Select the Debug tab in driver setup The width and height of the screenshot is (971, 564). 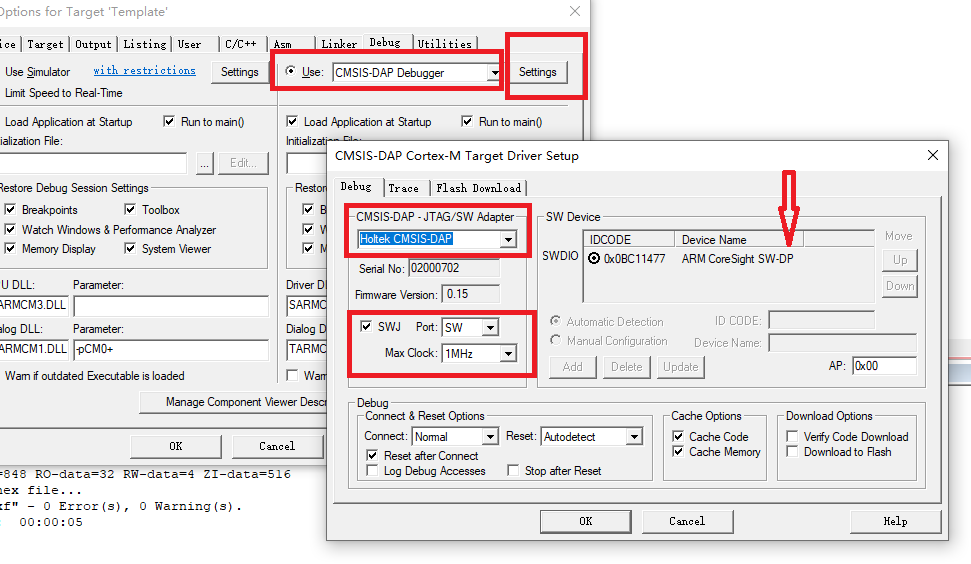(x=356, y=186)
